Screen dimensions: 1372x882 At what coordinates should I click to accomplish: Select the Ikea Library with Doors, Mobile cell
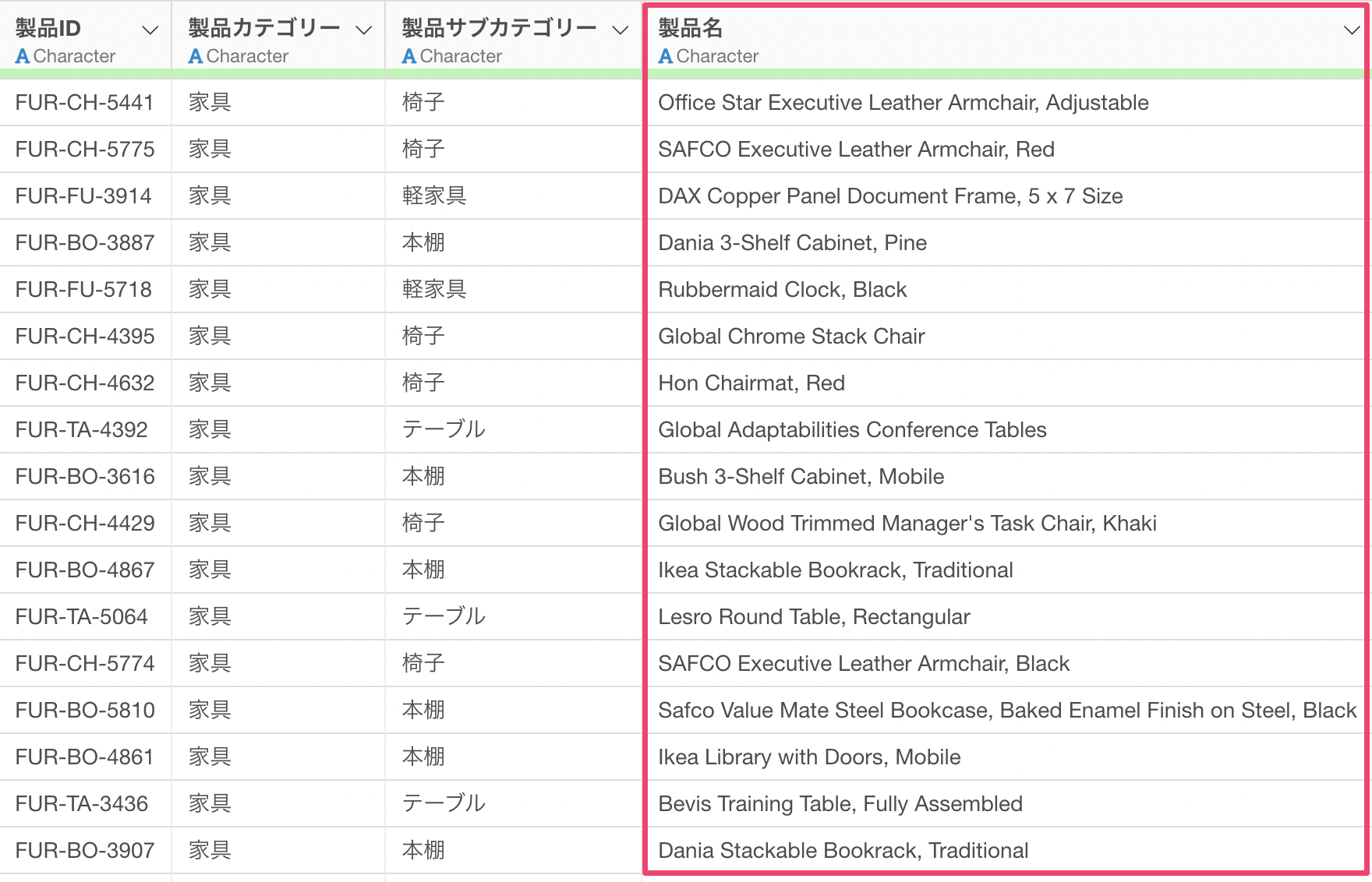(x=809, y=757)
